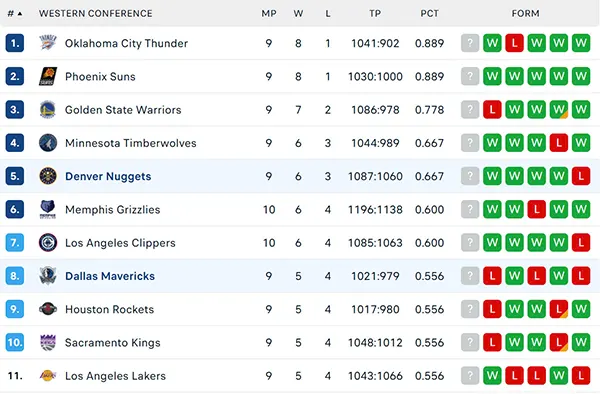Image resolution: width=600 pixels, height=394 pixels.
Task: Sort the table by the # rank column
Action: (x=15, y=13)
